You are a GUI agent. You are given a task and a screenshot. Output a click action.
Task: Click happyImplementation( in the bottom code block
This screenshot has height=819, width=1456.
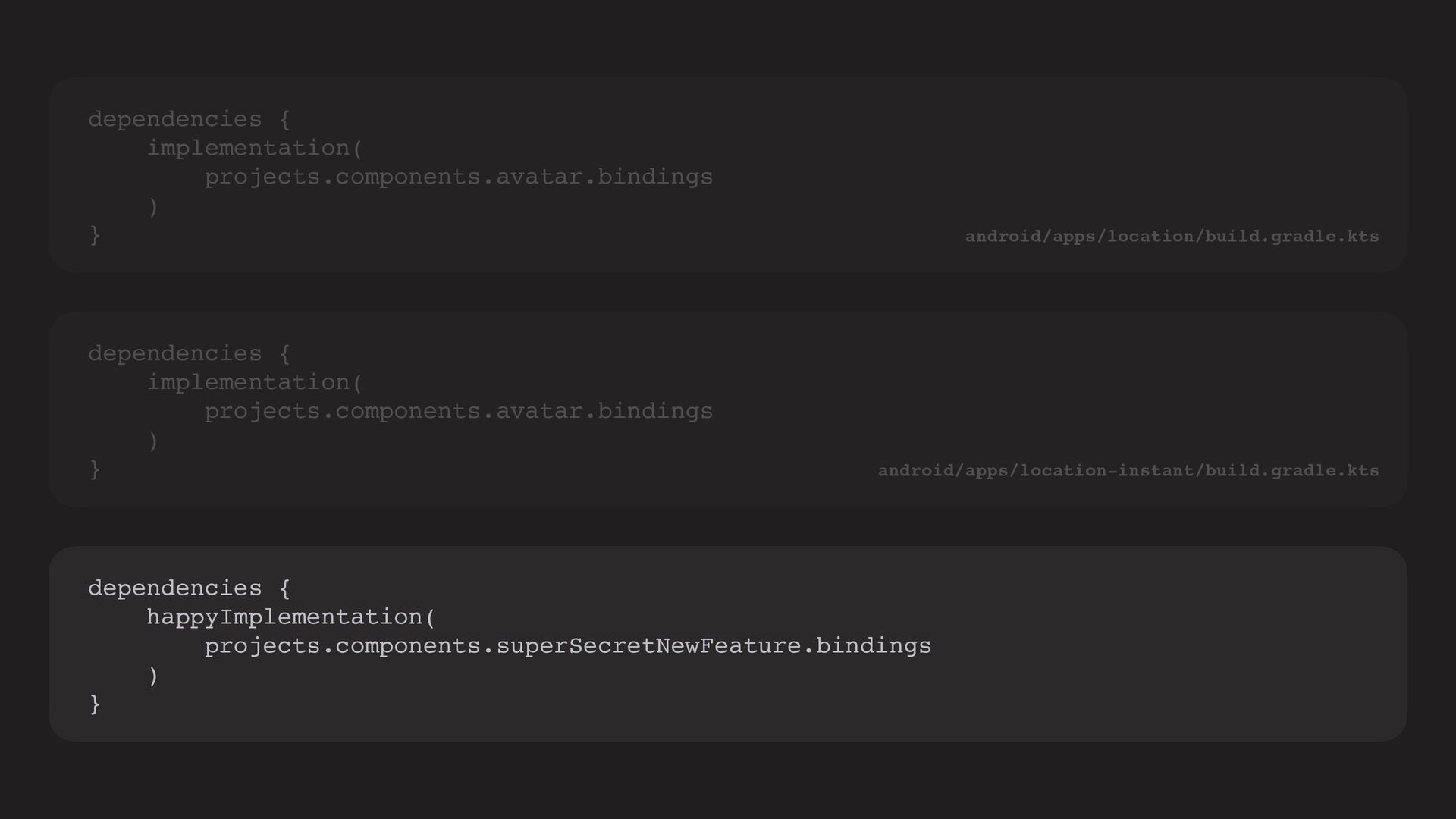[x=291, y=617]
